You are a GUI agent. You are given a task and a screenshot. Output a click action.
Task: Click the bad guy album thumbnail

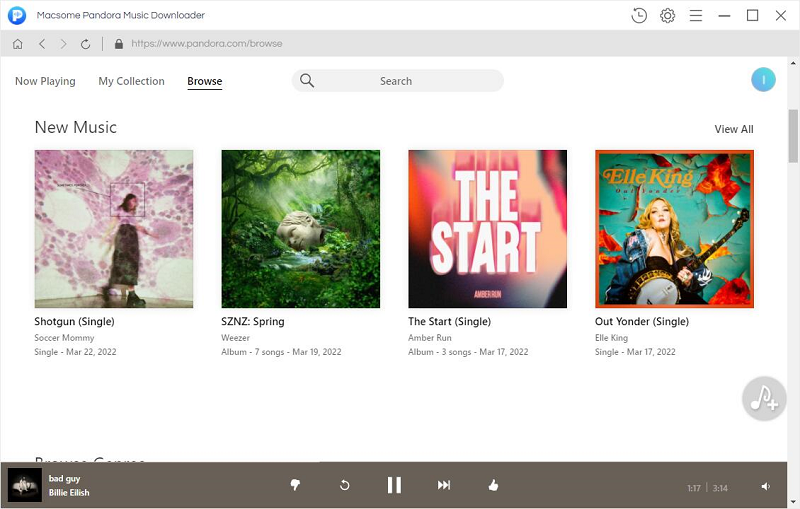(x=25, y=486)
